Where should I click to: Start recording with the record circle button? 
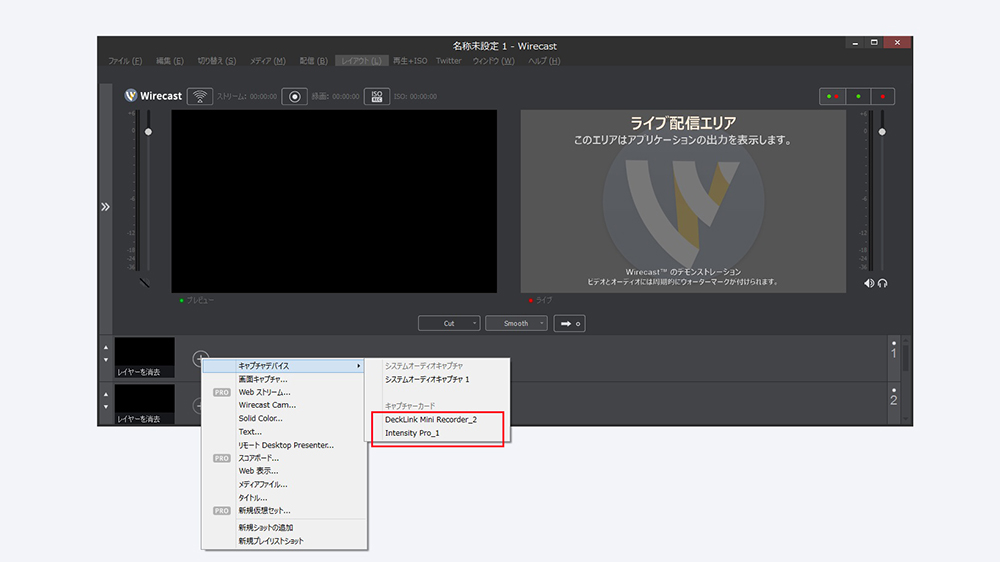click(x=295, y=96)
